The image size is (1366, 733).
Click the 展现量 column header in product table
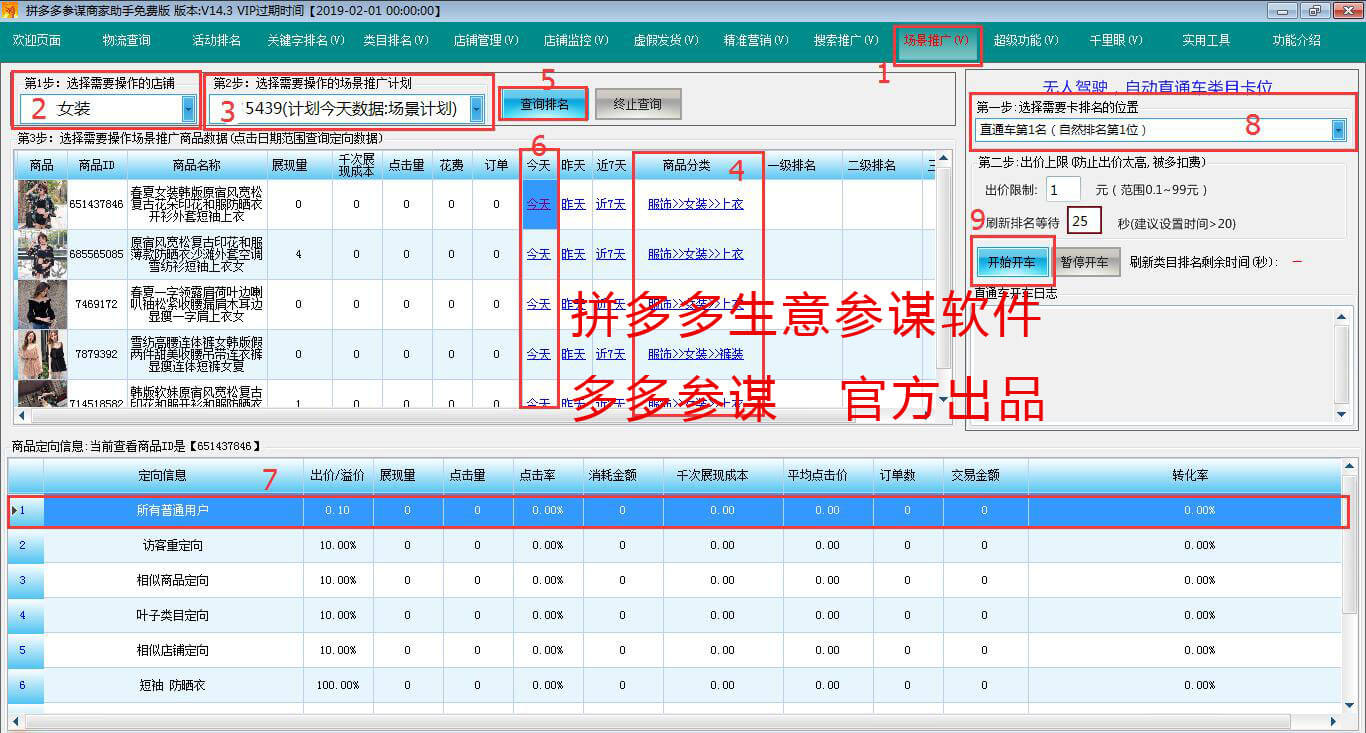pos(299,165)
